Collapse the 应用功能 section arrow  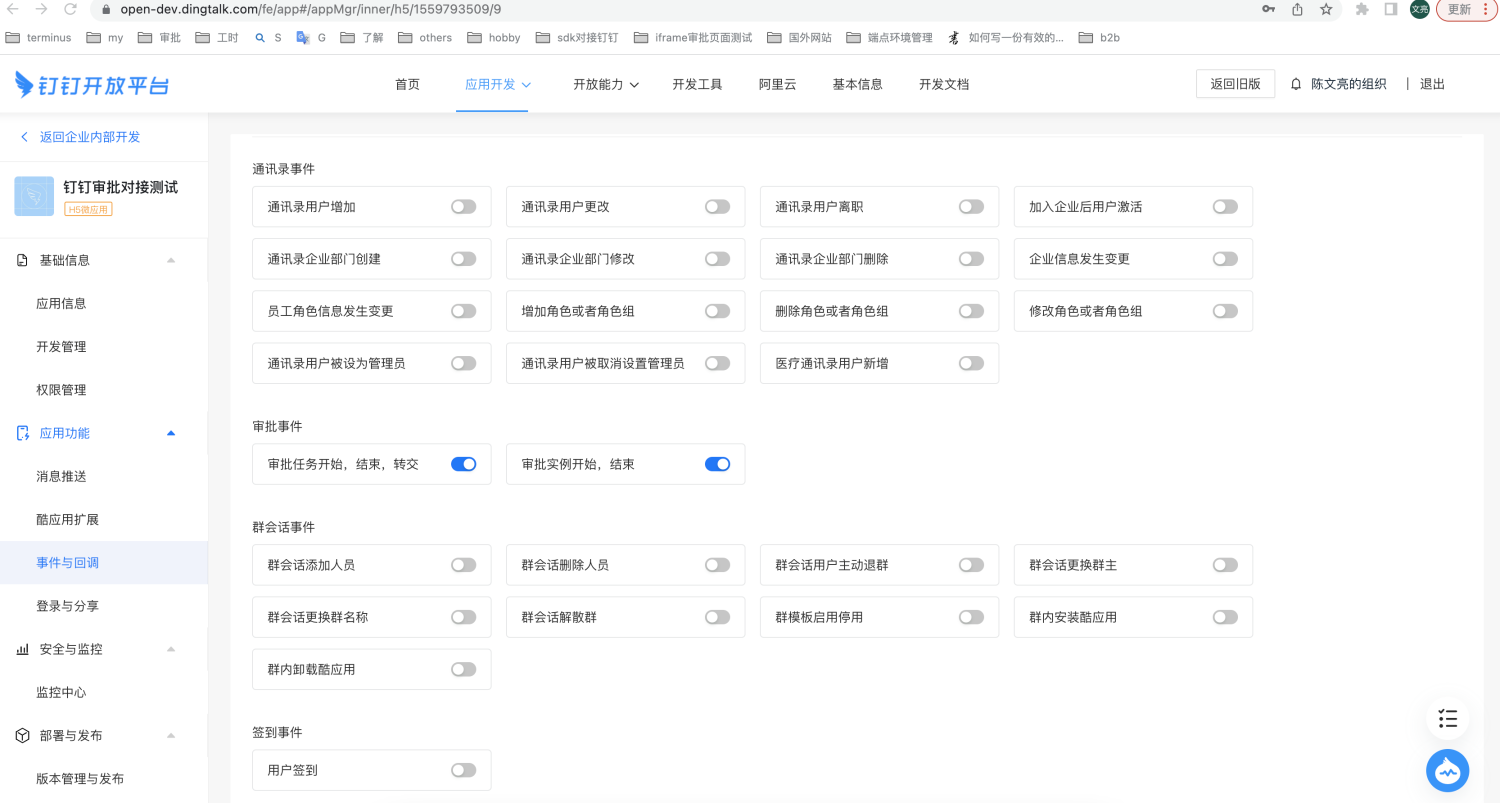(171, 433)
